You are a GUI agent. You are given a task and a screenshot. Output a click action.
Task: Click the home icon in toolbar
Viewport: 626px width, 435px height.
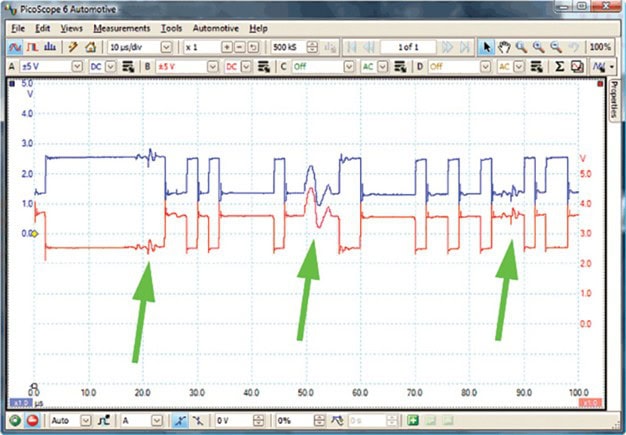90,47
